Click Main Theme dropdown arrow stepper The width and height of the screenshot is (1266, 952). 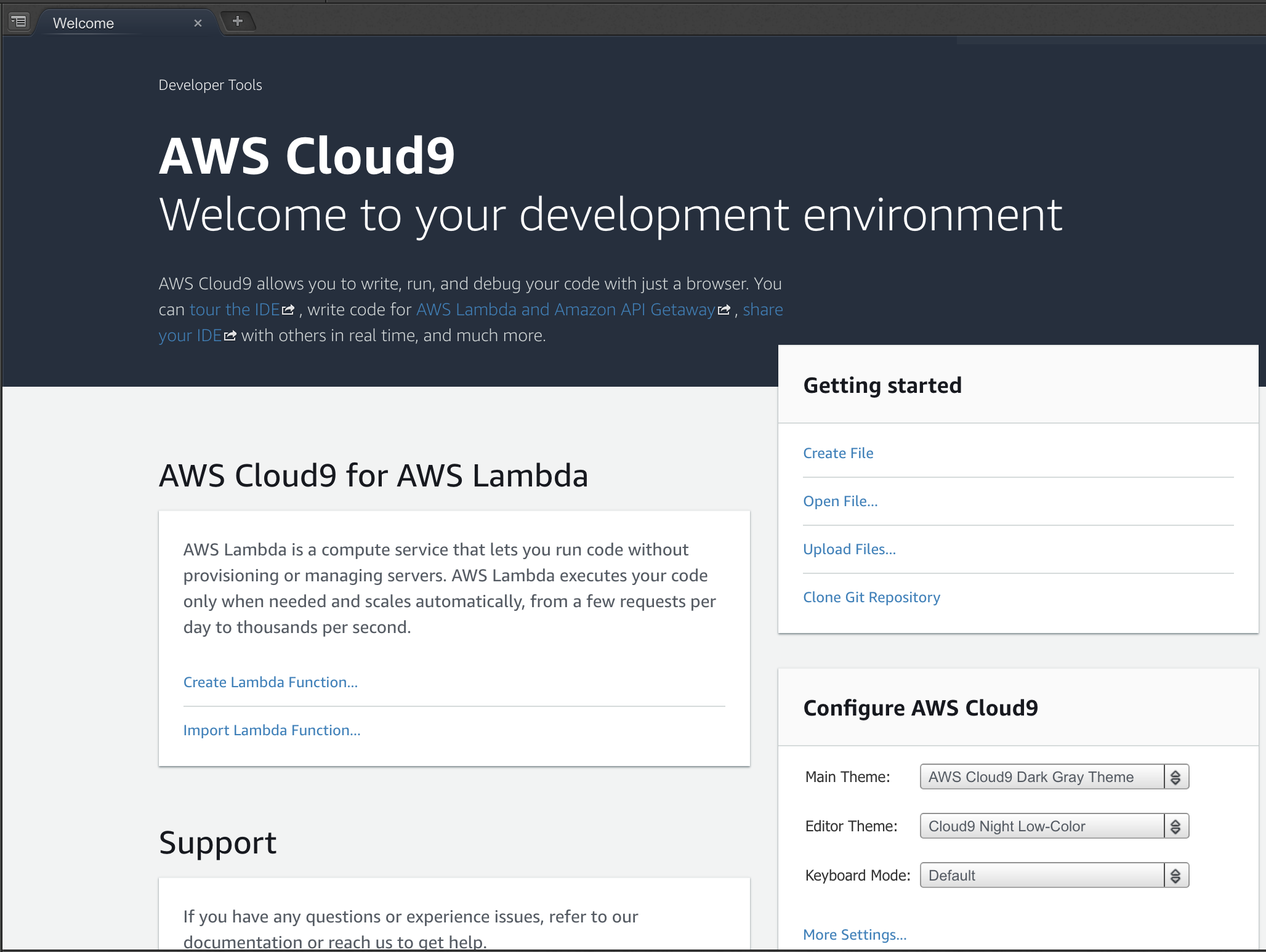click(1176, 777)
